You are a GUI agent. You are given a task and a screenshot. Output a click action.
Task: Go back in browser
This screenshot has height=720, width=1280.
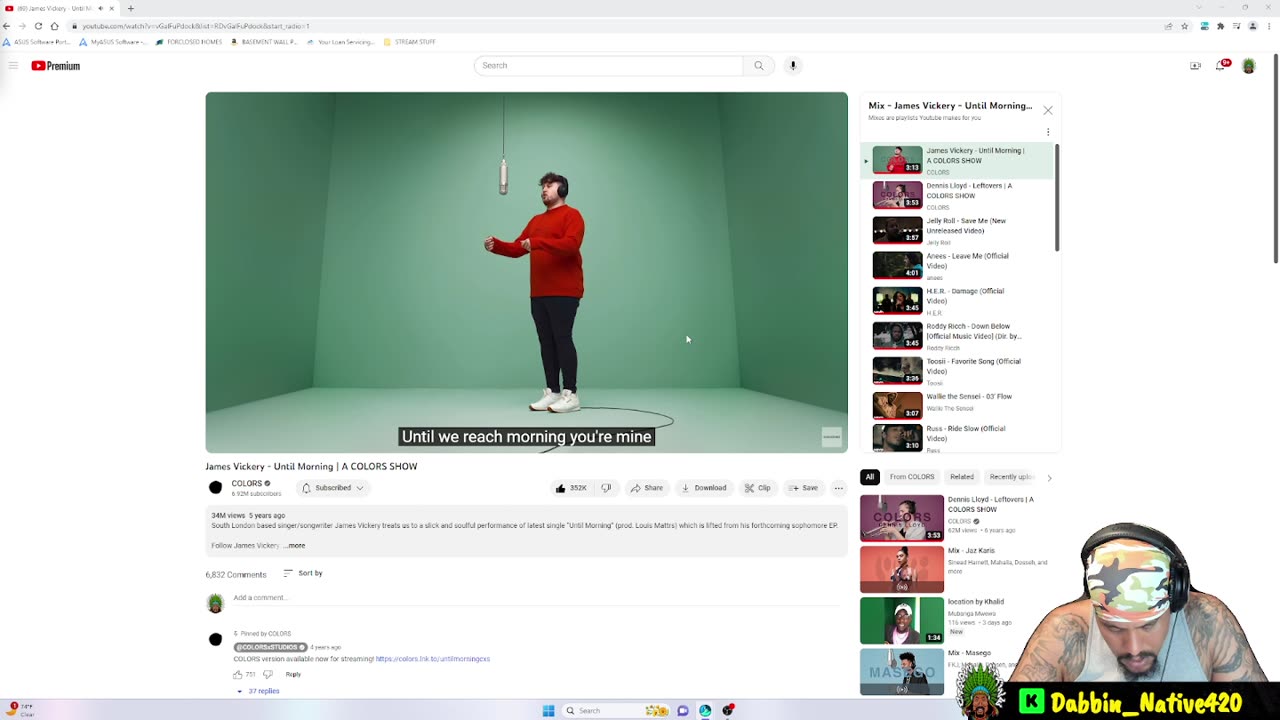point(8,26)
